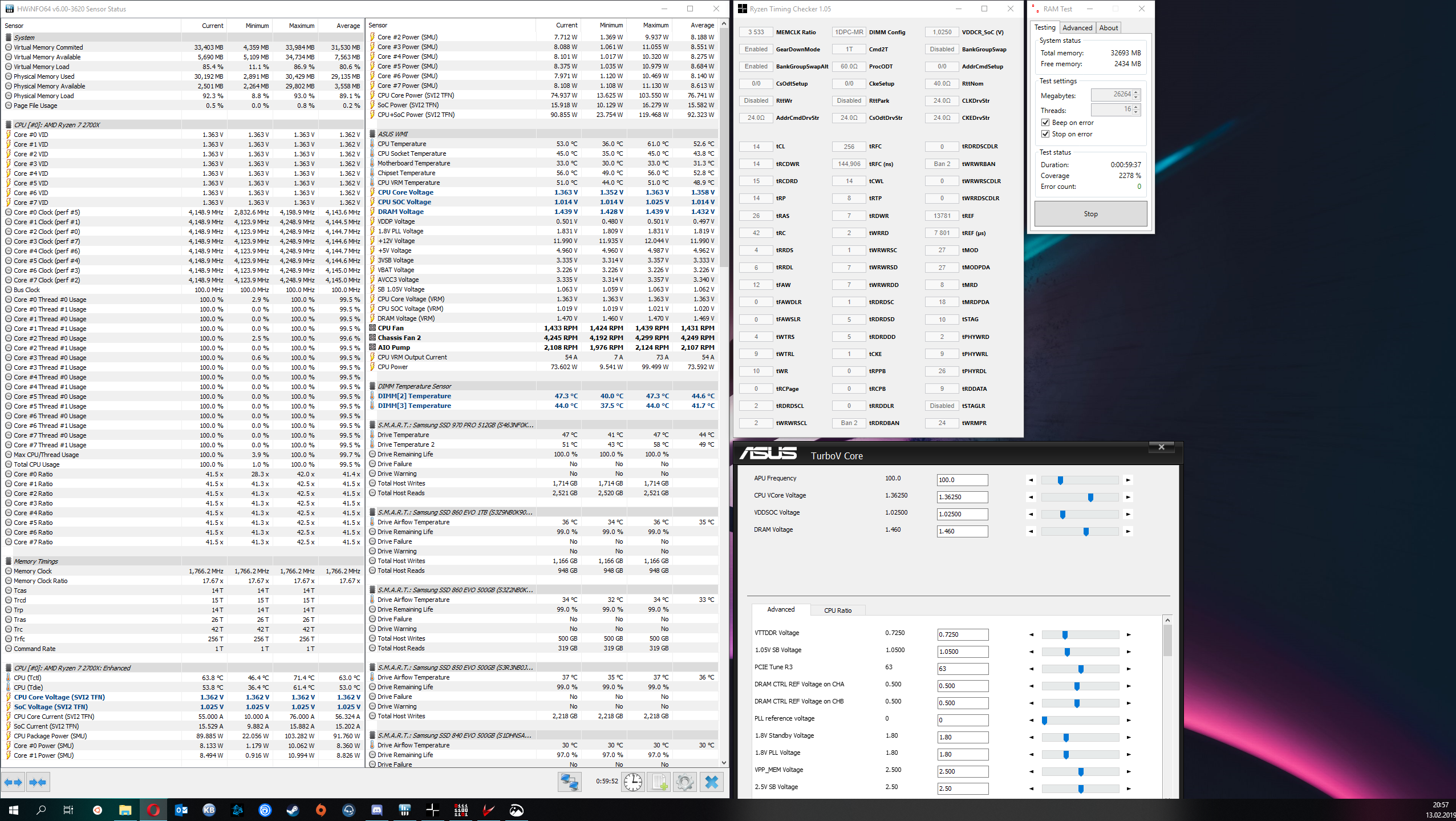Click the VDDSOC Voltage input field

click(962, 514)
